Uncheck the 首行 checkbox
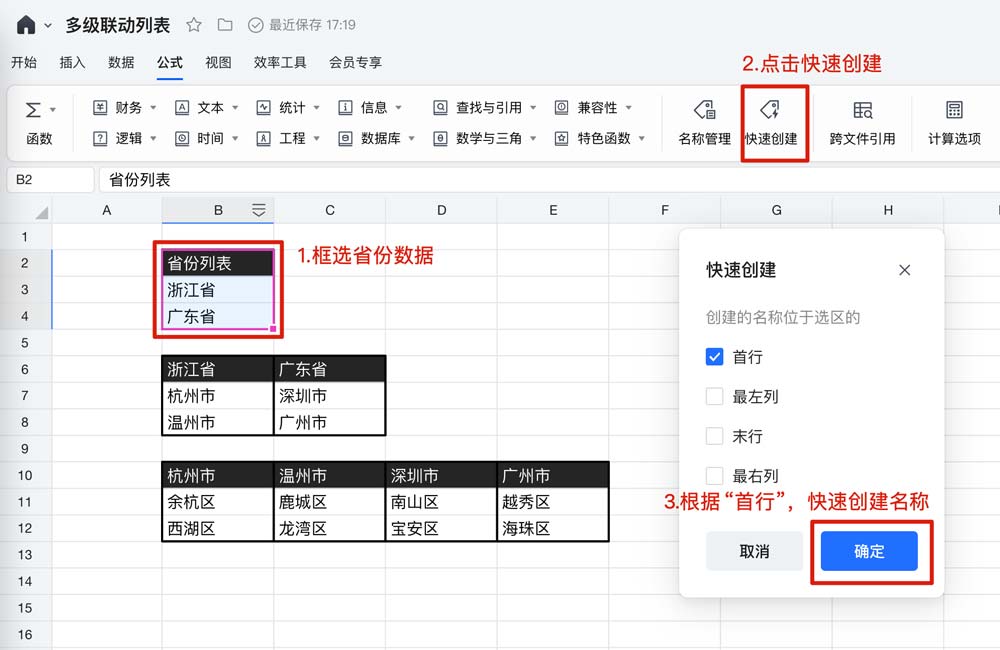1000x650 pixels. 714,357
